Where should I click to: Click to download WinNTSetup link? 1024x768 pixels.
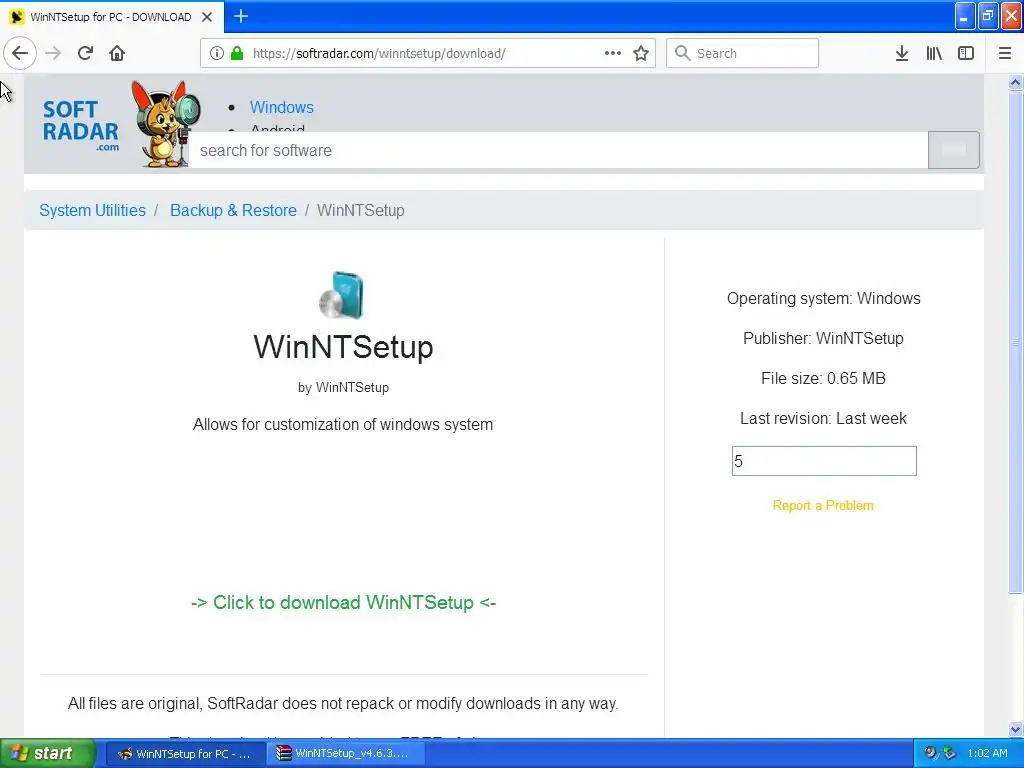(344, 602)
